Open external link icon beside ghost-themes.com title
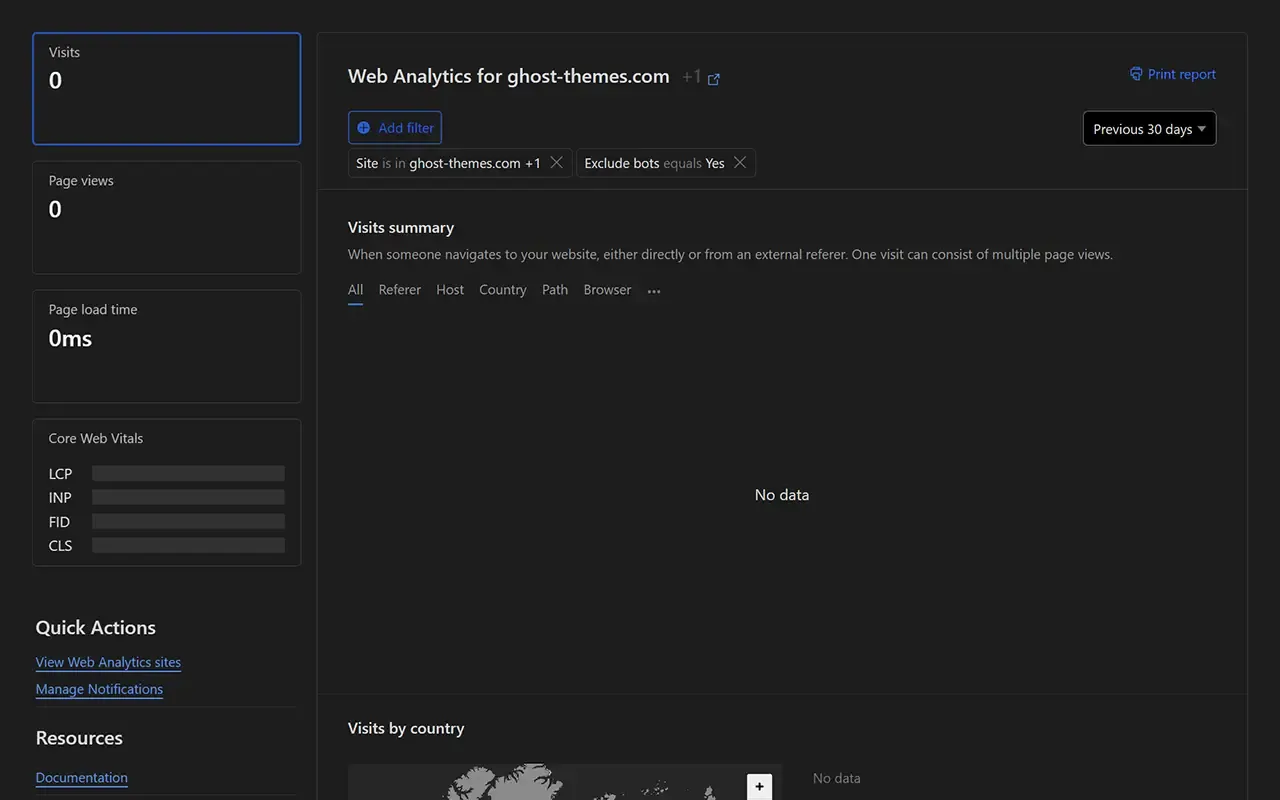Image resolution: width=1280 pixels, height=800 pixels. pyautogui.click(x=714, y=79)
